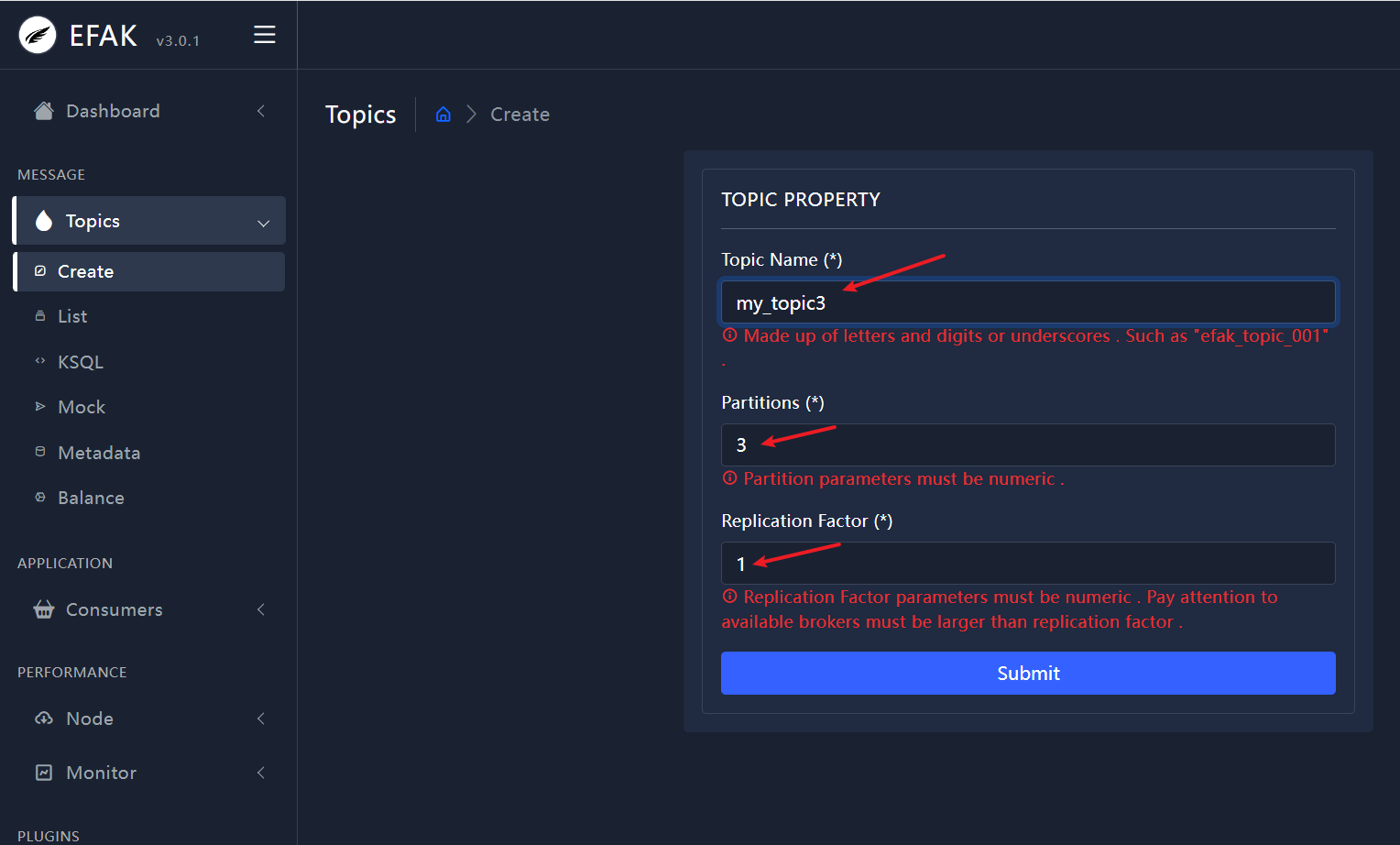Click the KSQL code icon
This screenshot has width=1400, height=845.
click(40, 361)
